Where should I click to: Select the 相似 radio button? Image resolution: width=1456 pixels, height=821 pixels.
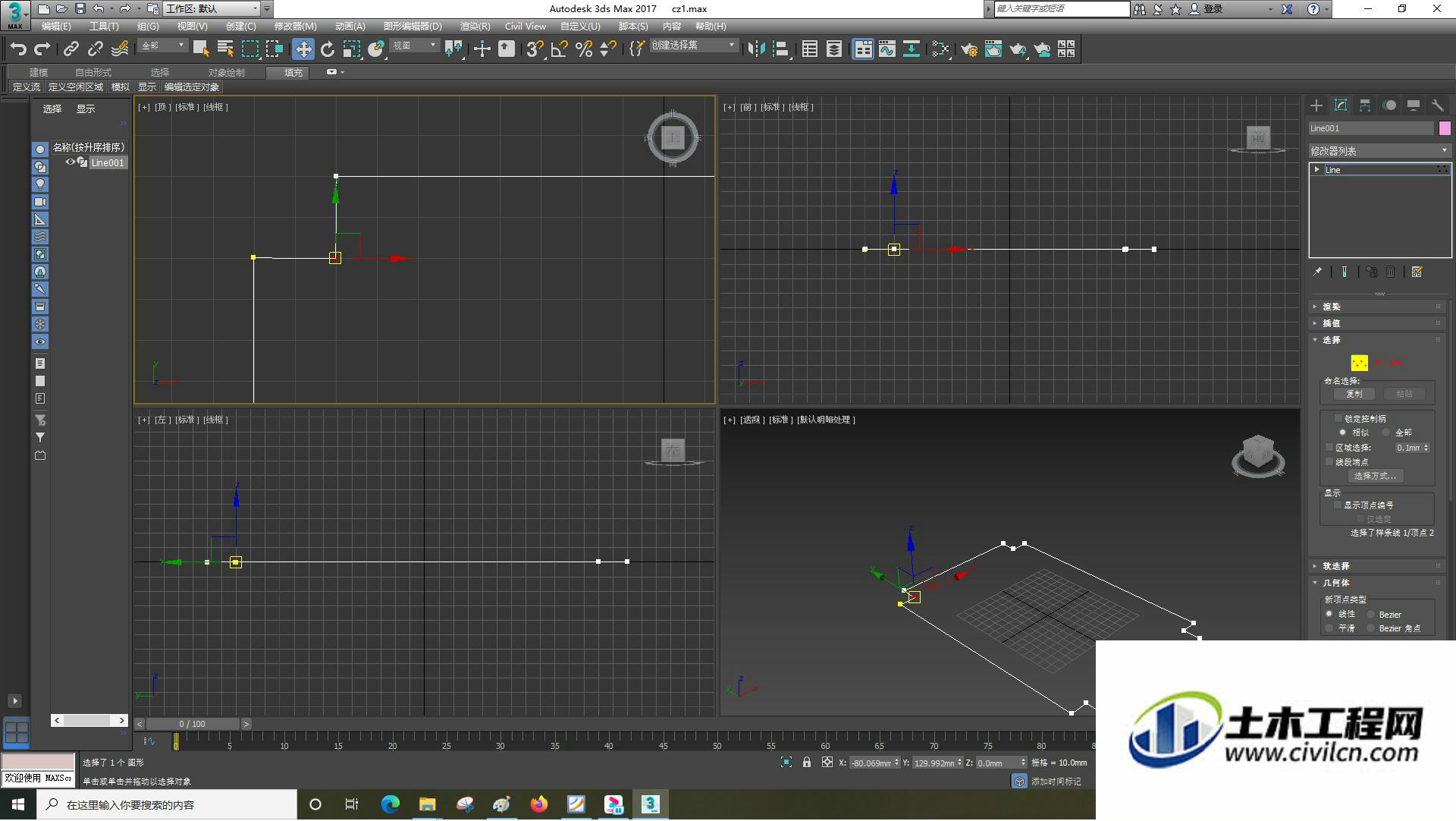pyautogui.click(x=1343, y=432)
